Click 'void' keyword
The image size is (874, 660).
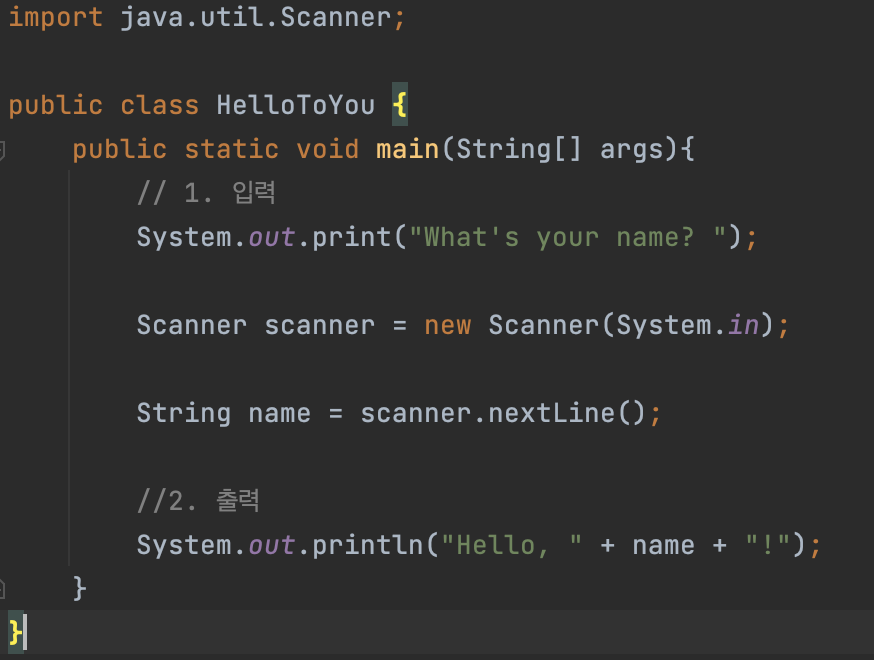coord(327,149)
